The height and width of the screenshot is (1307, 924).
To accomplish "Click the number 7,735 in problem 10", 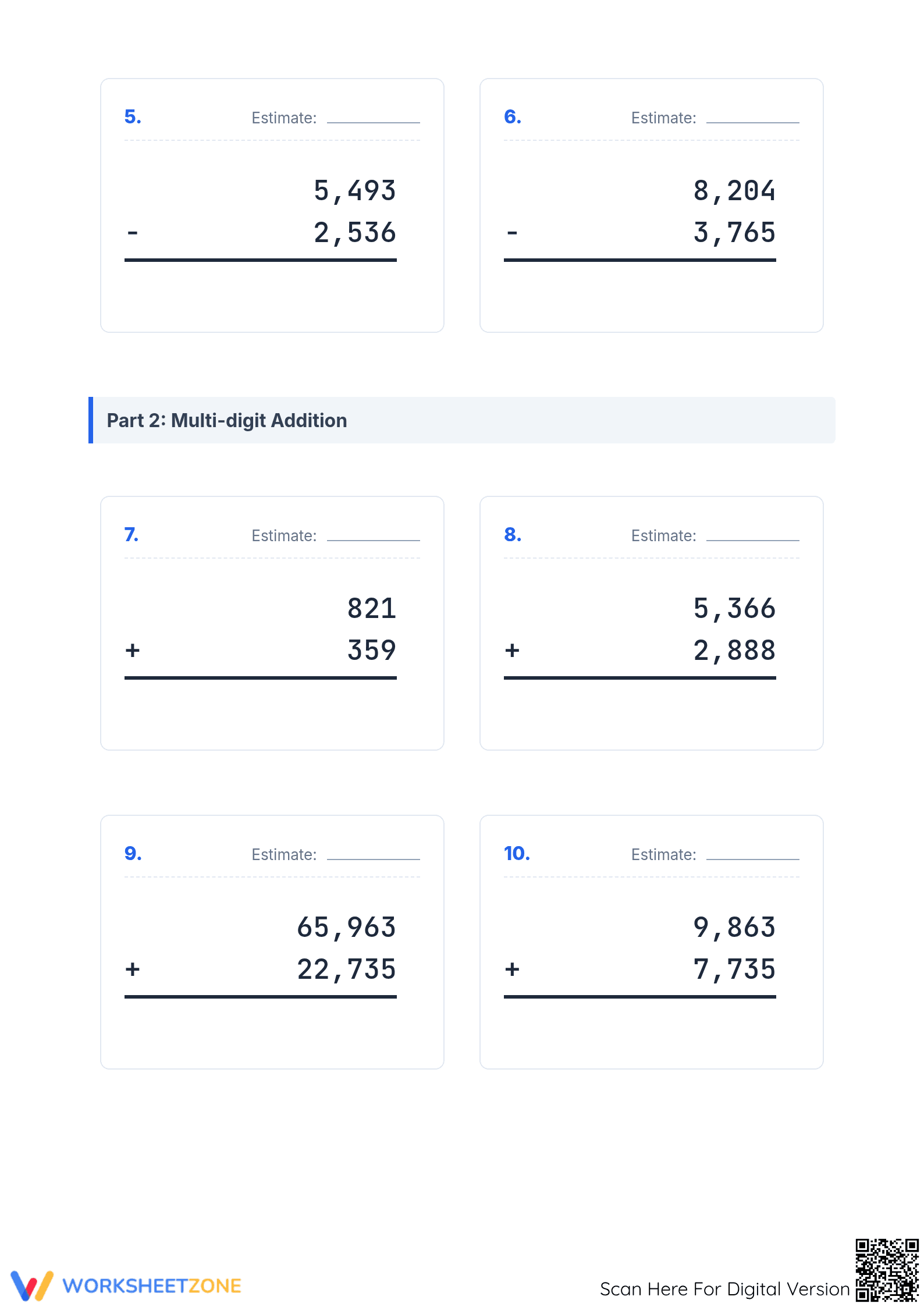I will 734,969.
